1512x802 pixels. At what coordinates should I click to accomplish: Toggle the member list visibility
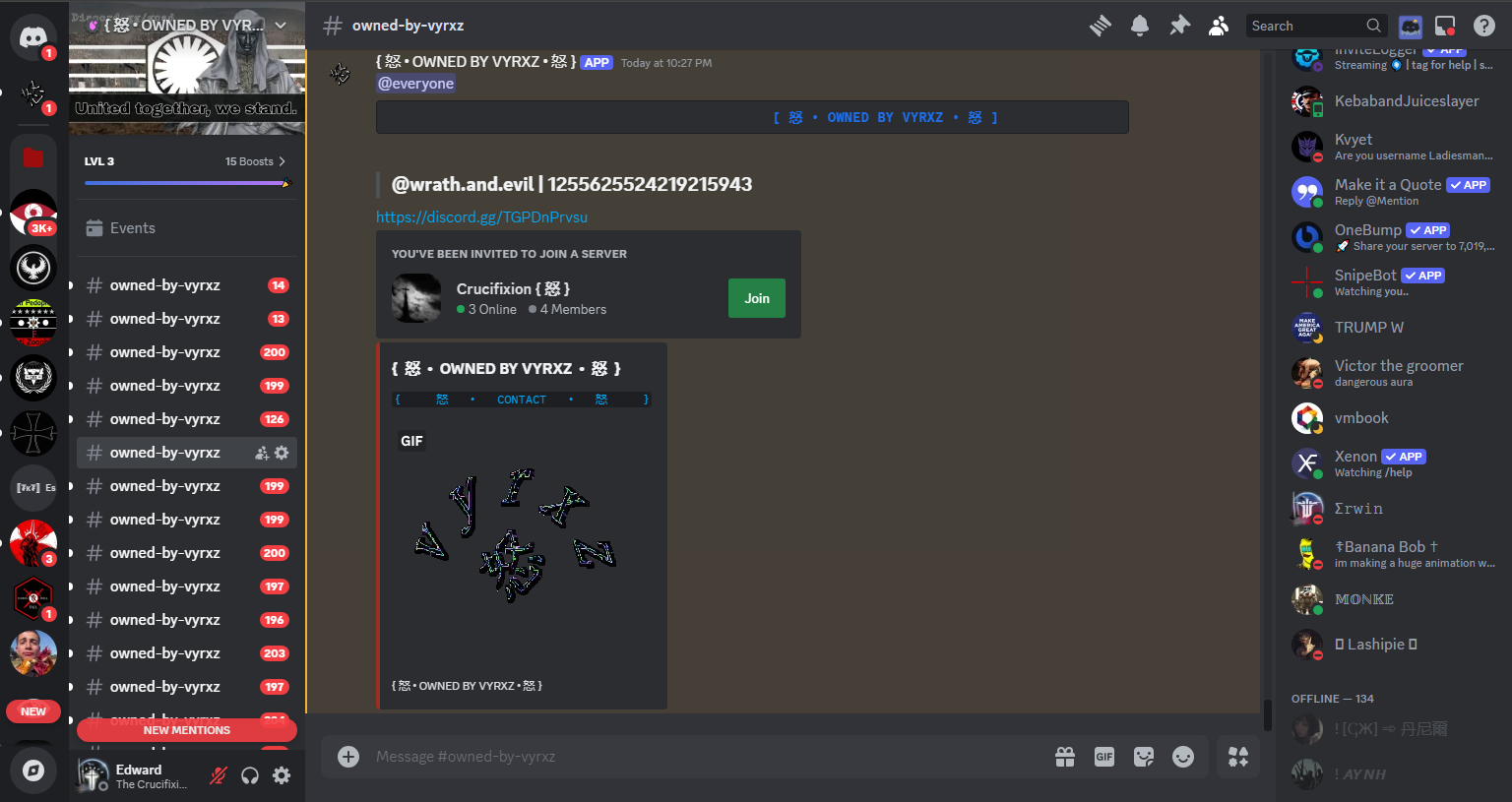[x=1219, y=26]
